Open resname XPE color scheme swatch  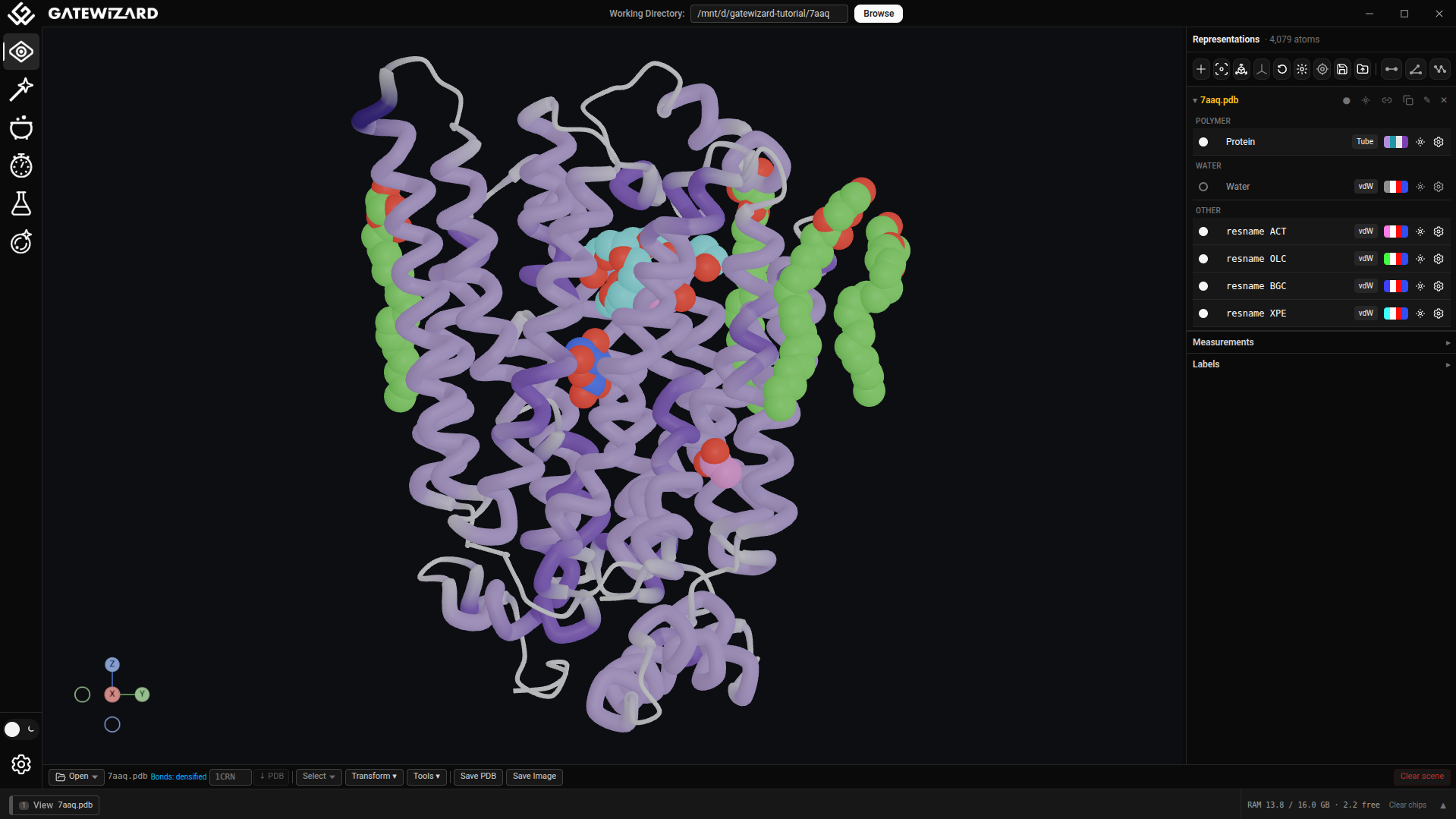(x=1395, y=313)
